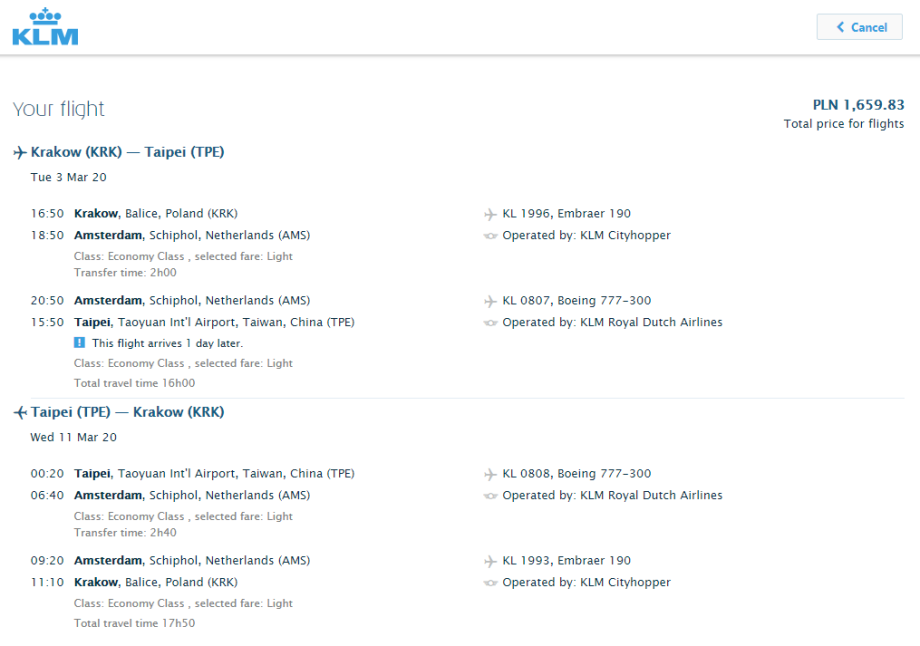The height and width of the screenshot is (646, 920).
Task: Click plane icon beside Taipei — Krakow heading
Action: coord(19,413)
